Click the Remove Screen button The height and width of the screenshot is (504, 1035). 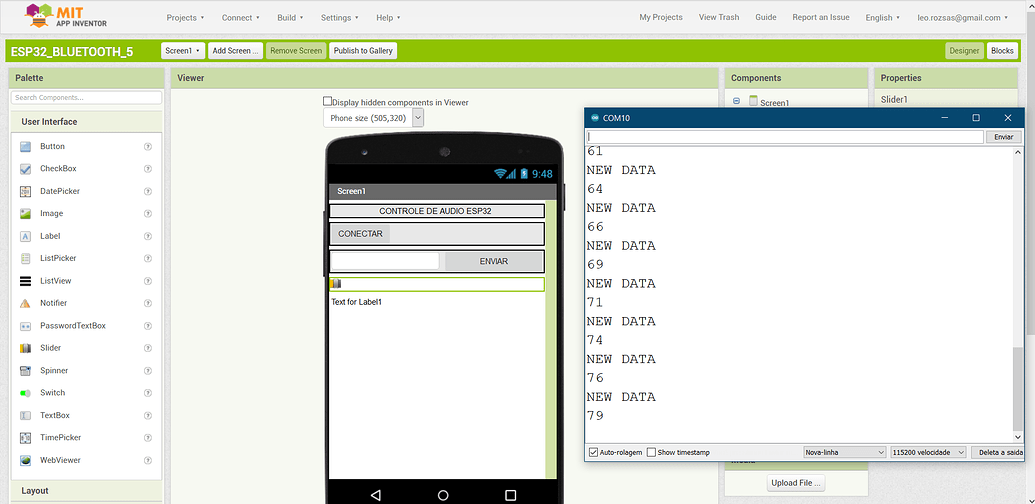tap(296, 51)
